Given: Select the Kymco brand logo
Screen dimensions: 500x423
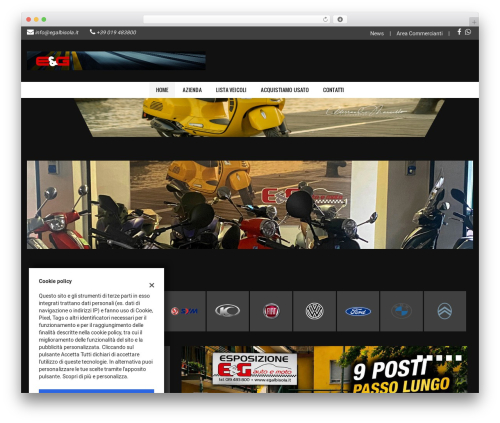Looking at the screenshot, I should coord(227,311).
